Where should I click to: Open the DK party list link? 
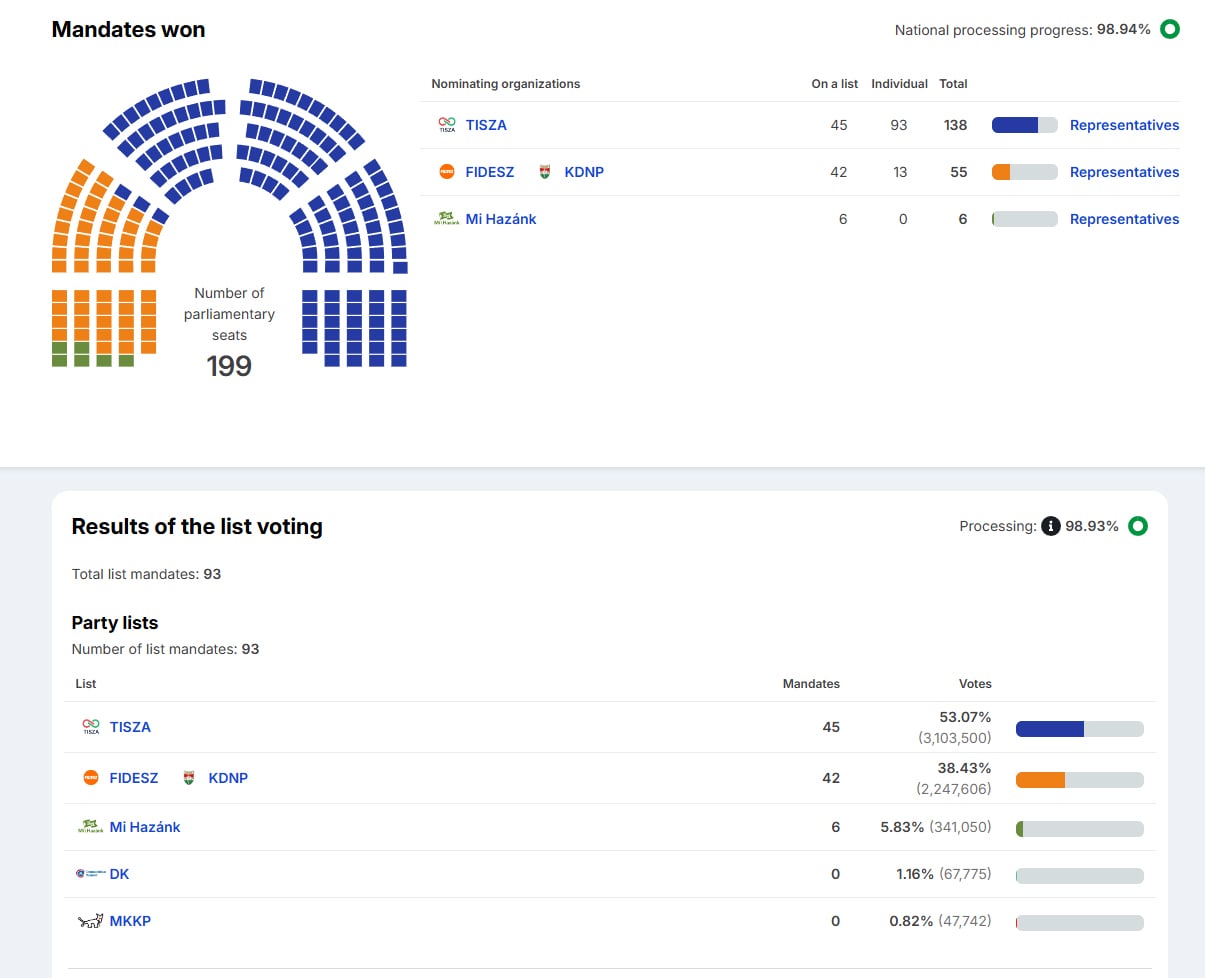click(x=119, y=874)
